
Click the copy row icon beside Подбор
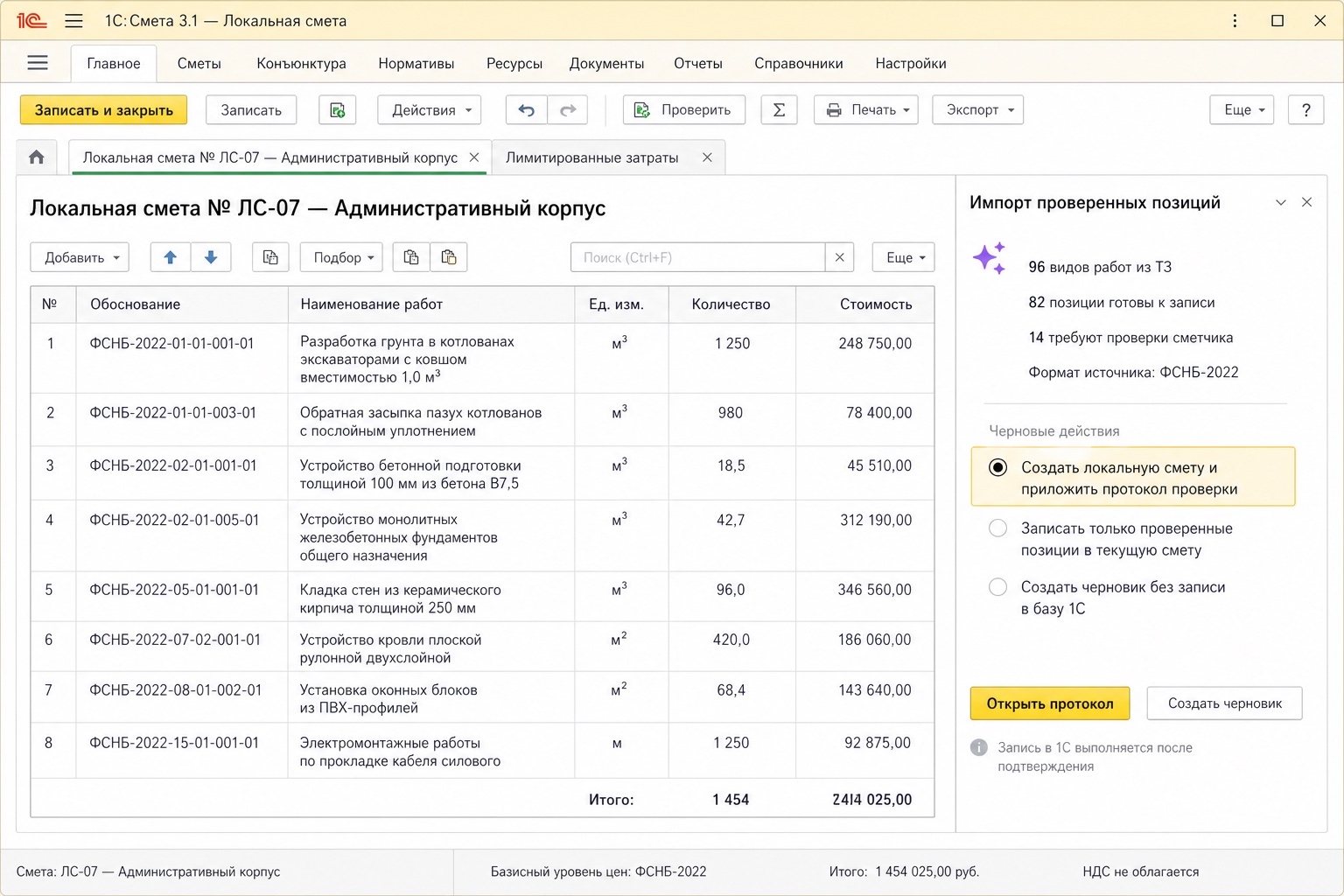270,257
